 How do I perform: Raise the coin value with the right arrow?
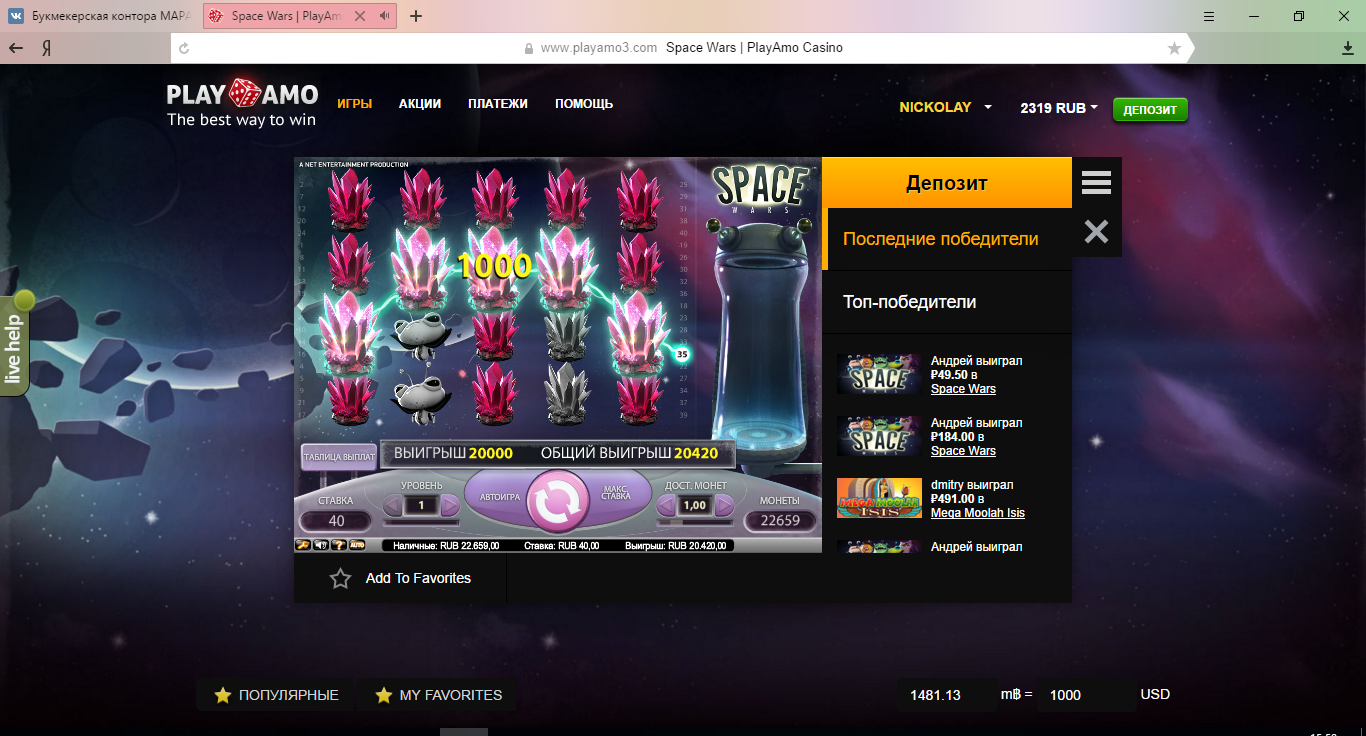pos(723,505)
